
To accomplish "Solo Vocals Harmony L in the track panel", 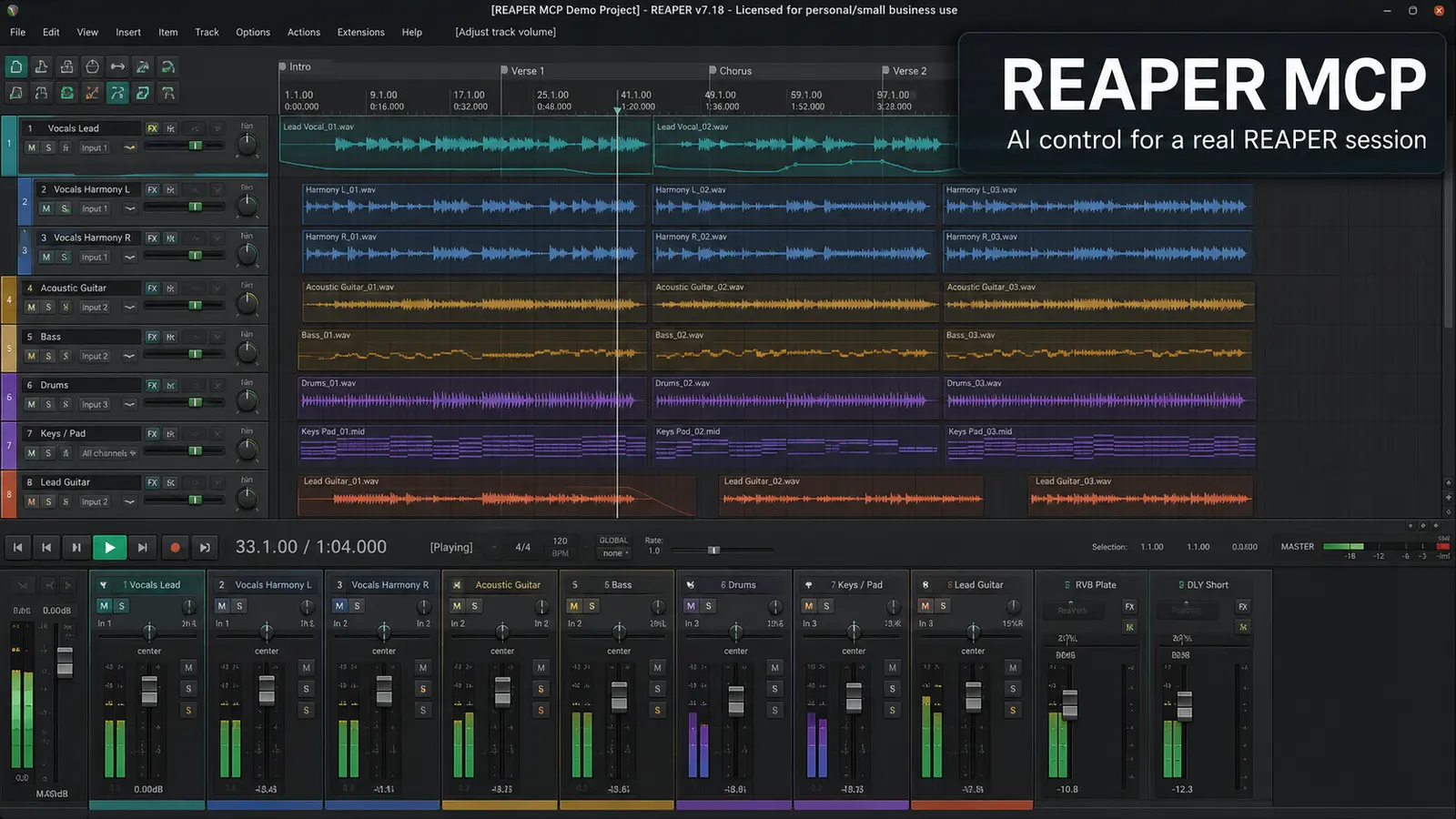I will [64, 208].
